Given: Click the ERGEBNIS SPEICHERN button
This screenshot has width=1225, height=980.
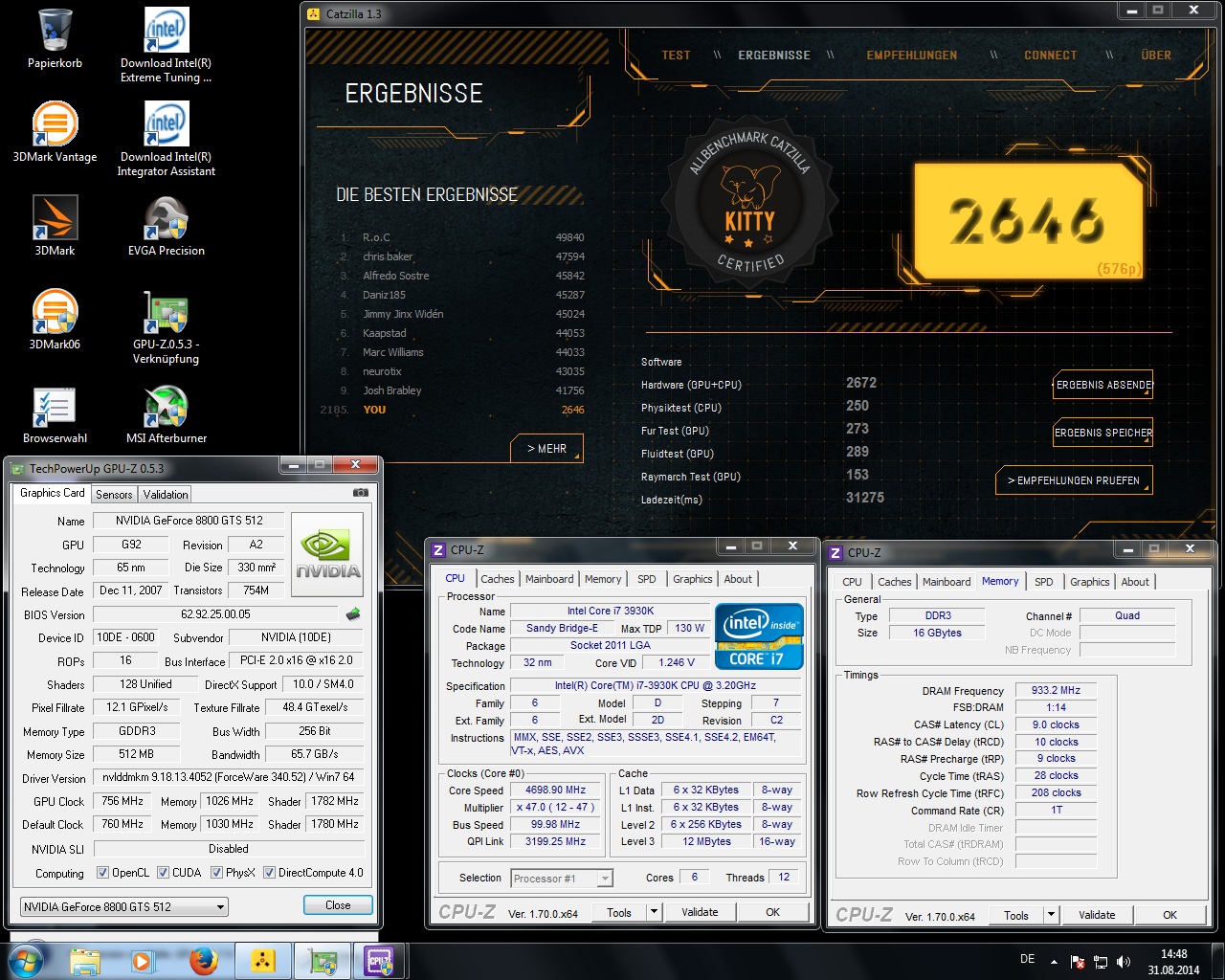Looking at the screenshot, I should [1102, 433].
